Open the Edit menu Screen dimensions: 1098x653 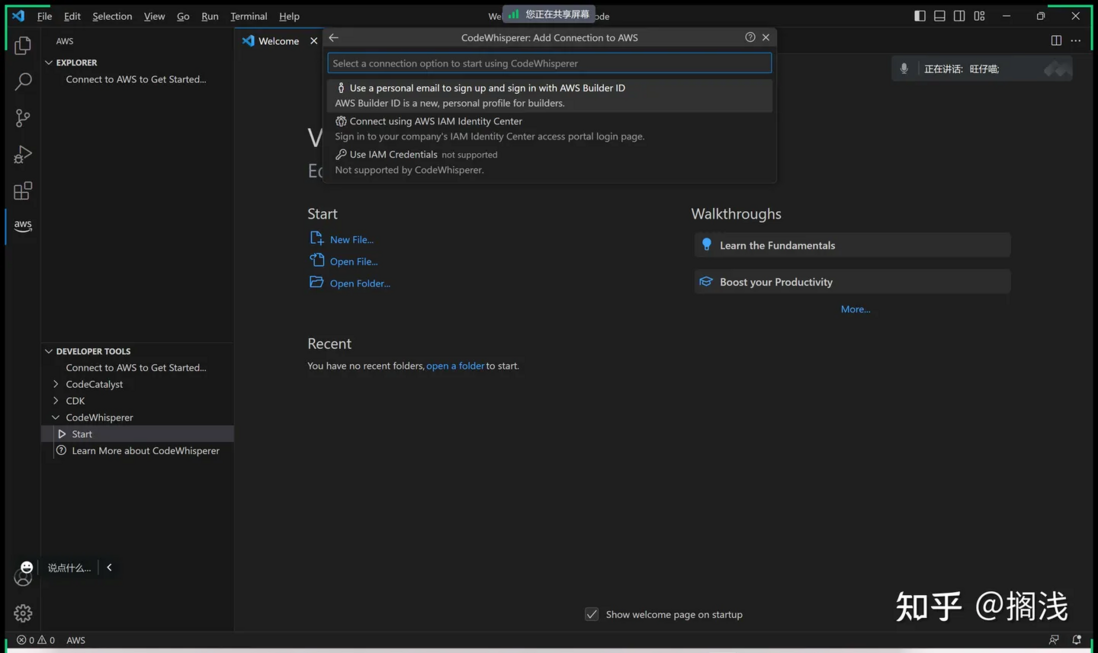72,16
